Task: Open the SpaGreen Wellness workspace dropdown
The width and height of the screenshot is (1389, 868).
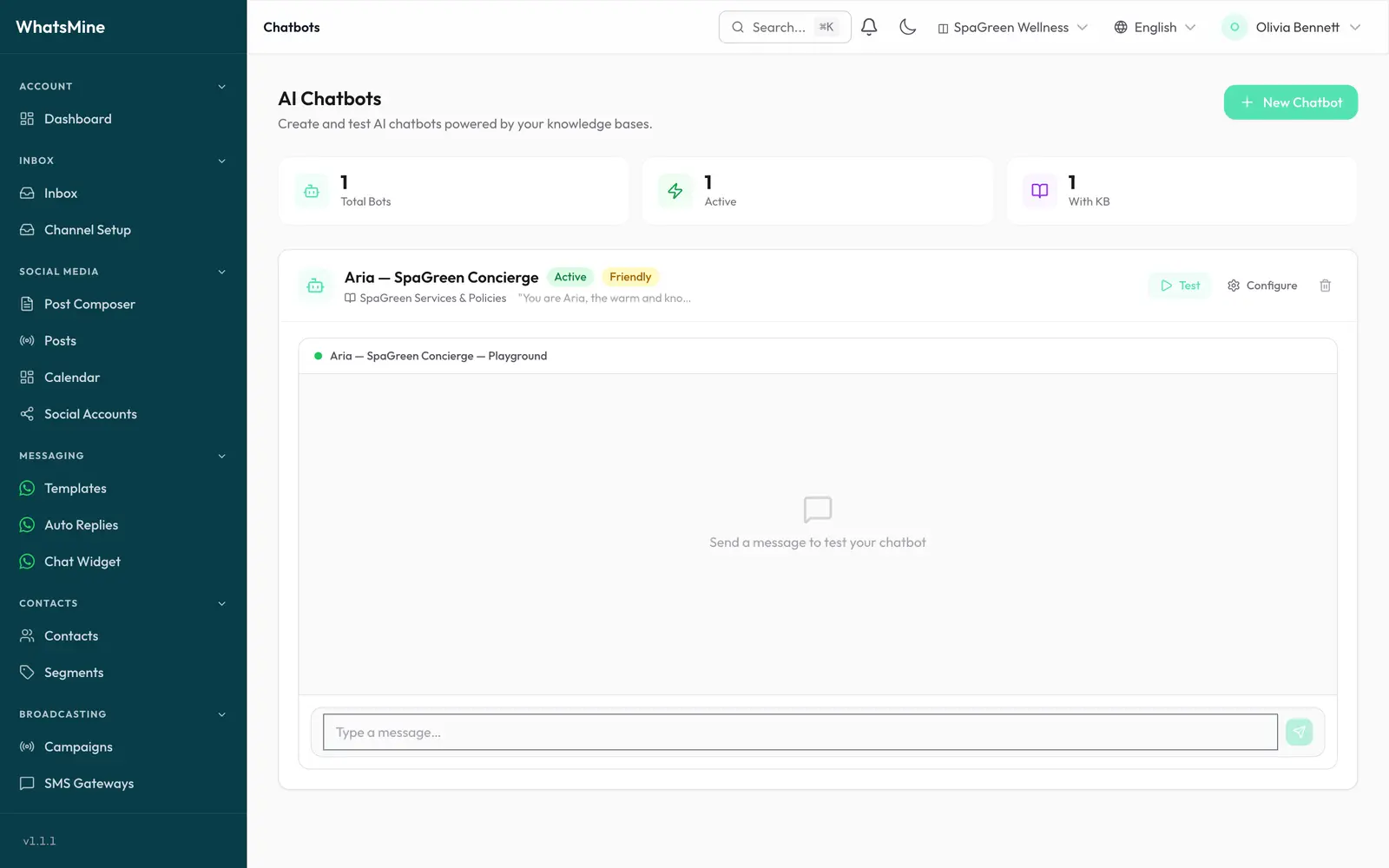Action: coord(1012,28)
